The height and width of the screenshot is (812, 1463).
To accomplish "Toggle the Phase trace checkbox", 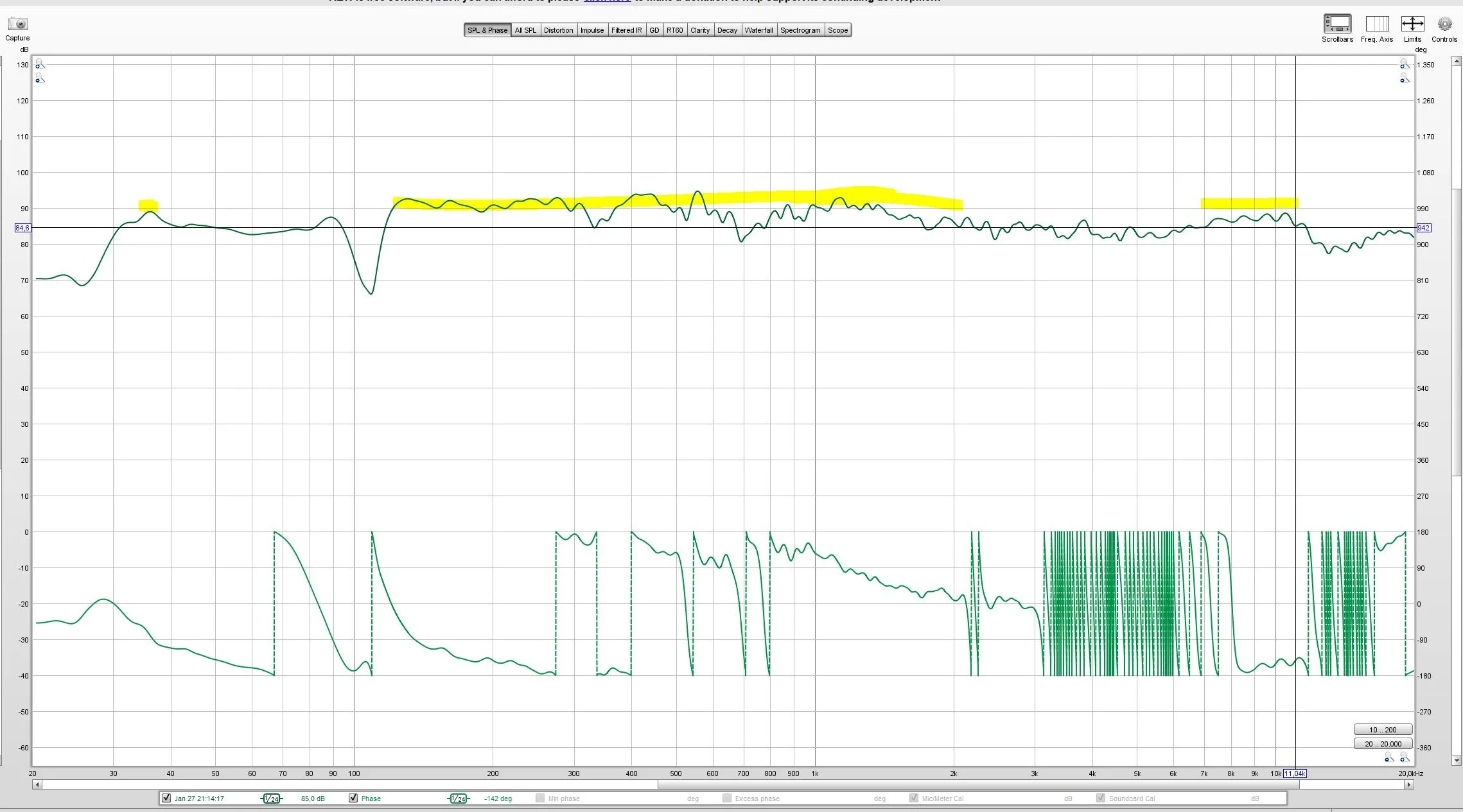I will point(353,798).
